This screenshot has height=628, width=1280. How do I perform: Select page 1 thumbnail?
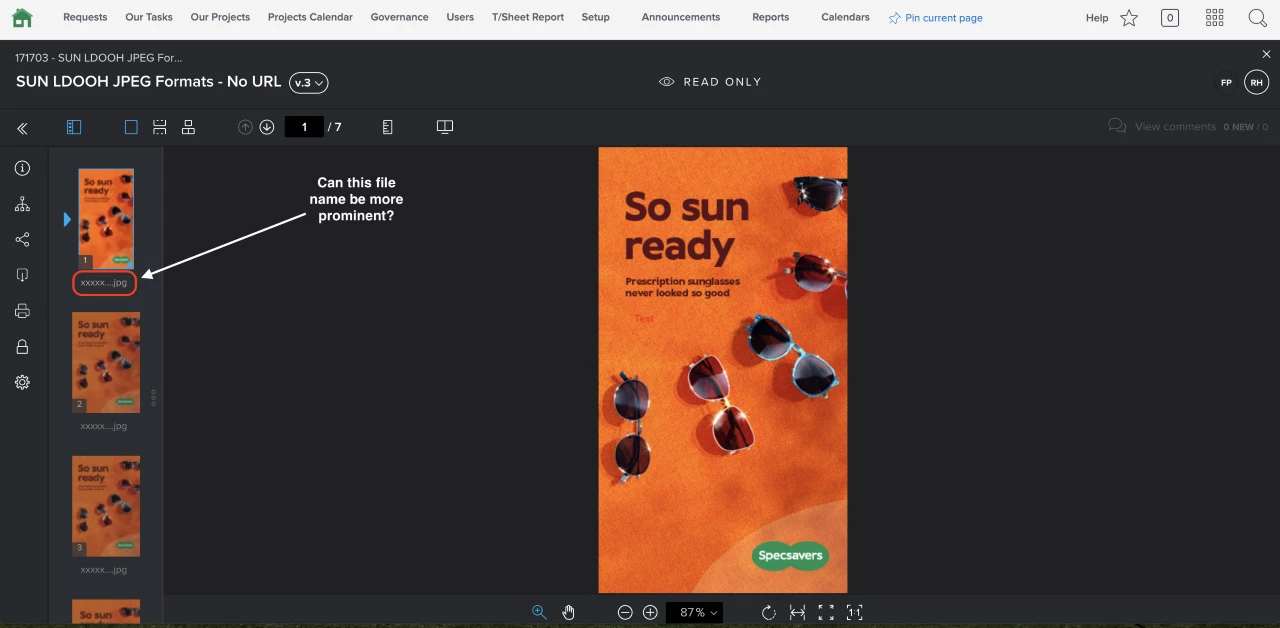click(106, 219)
